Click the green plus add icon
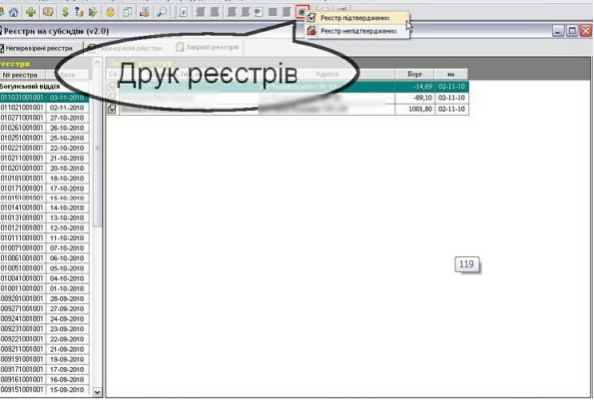This screenshot has height=400, width=594. pos(31,12)
